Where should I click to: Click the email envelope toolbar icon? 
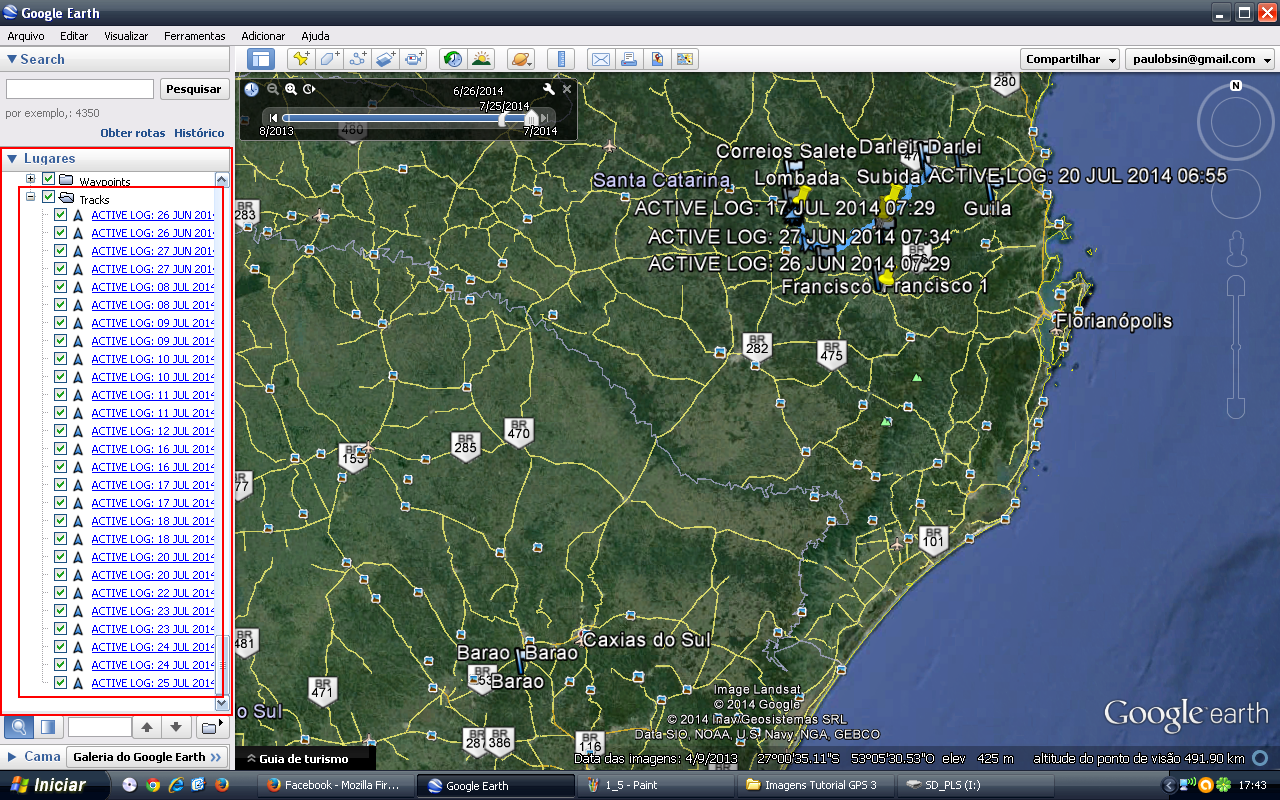point(600,59)
